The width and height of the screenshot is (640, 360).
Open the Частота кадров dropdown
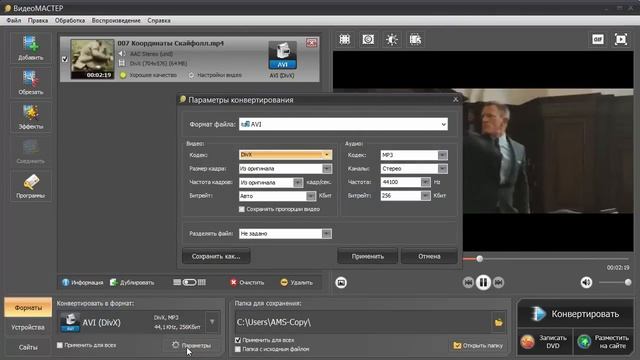(271, 182)
